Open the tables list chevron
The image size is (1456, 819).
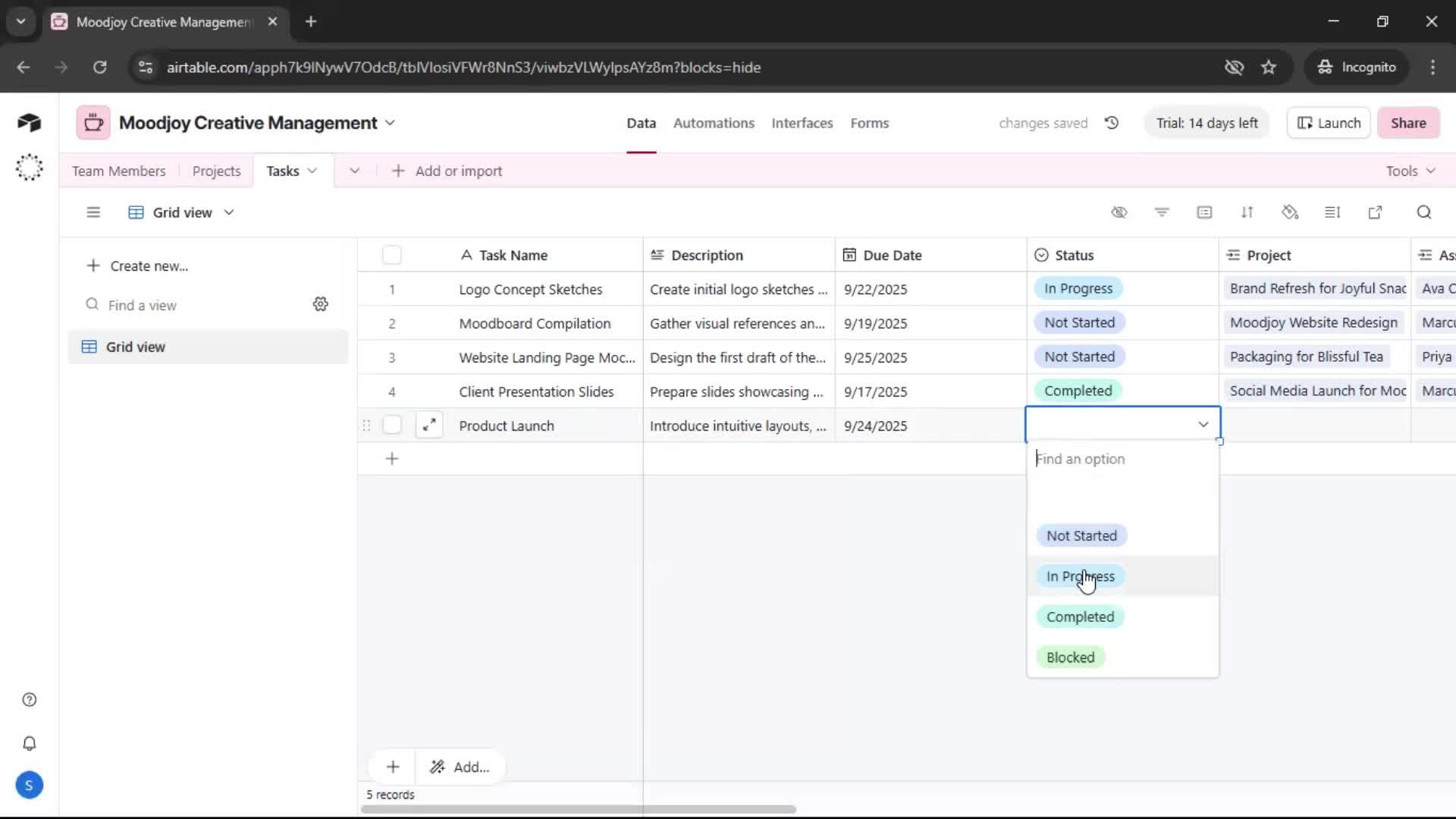click(x=354, y=171)
